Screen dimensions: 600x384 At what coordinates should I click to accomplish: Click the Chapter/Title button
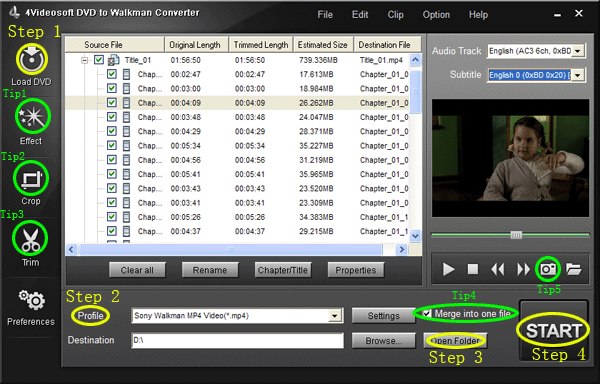point(283,270)
